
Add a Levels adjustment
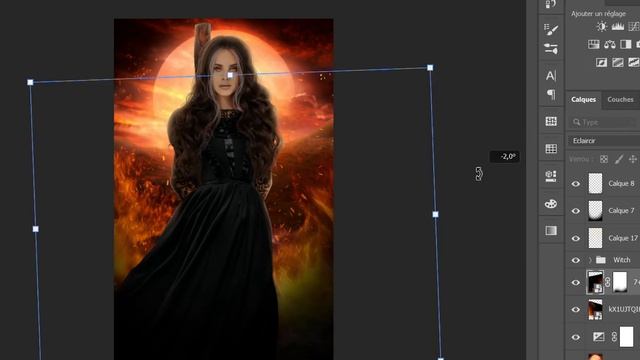(x=618, y=27)
